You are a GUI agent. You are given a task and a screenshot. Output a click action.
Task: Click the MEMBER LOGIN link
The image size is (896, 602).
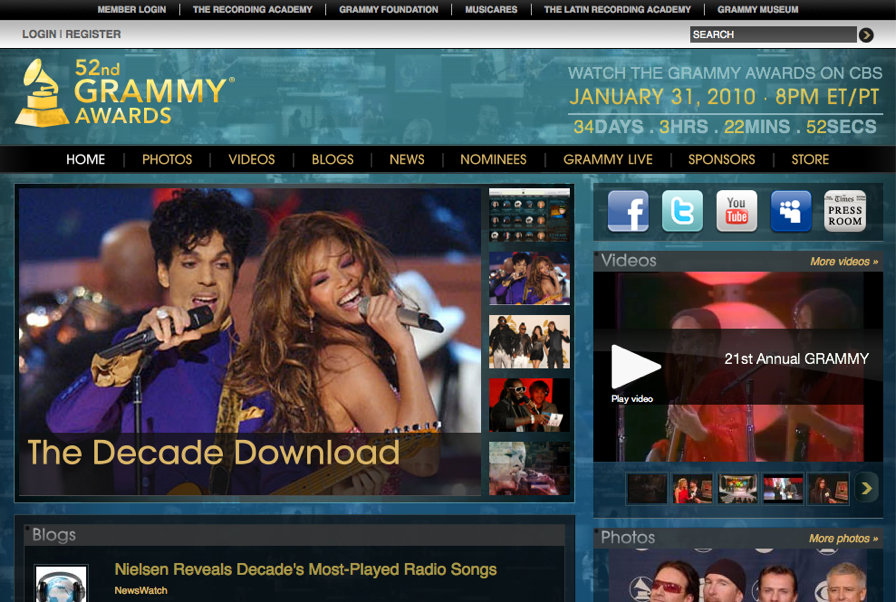tap(131, 9)
